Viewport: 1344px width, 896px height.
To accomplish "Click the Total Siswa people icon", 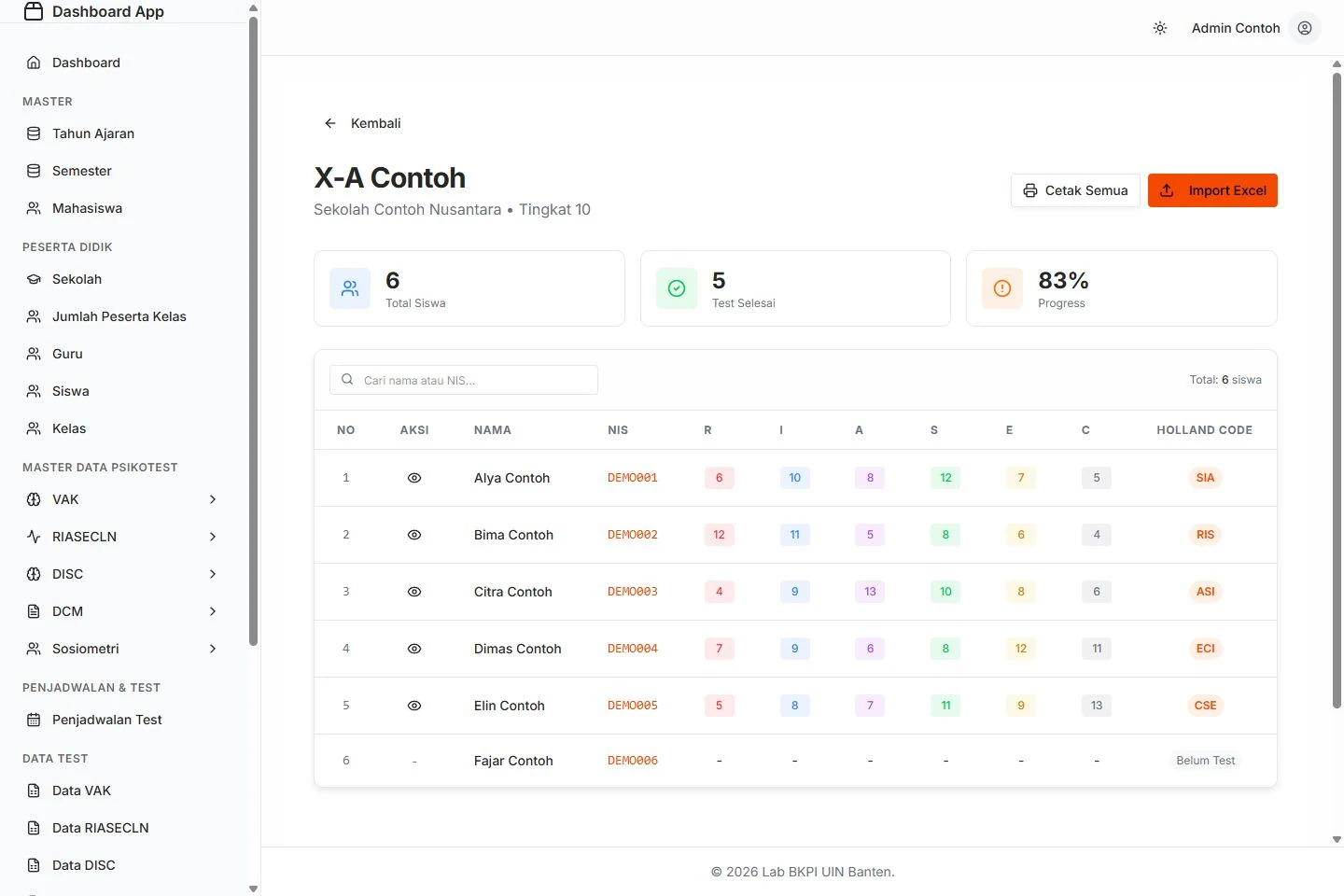I will click(x=350, y=288).
